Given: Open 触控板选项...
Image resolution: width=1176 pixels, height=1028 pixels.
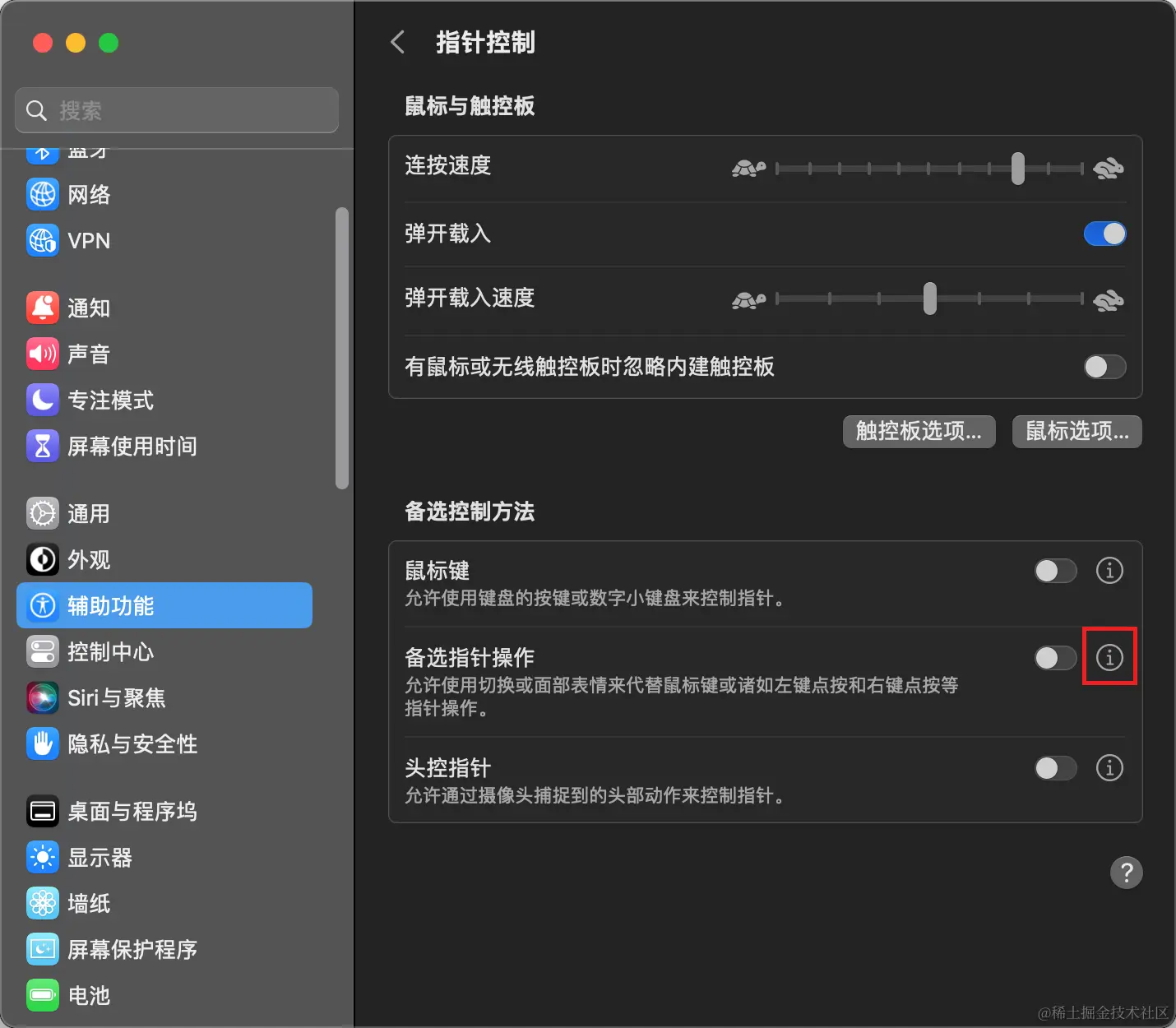Looking at the screenshot, I should [x=919, y=431].
